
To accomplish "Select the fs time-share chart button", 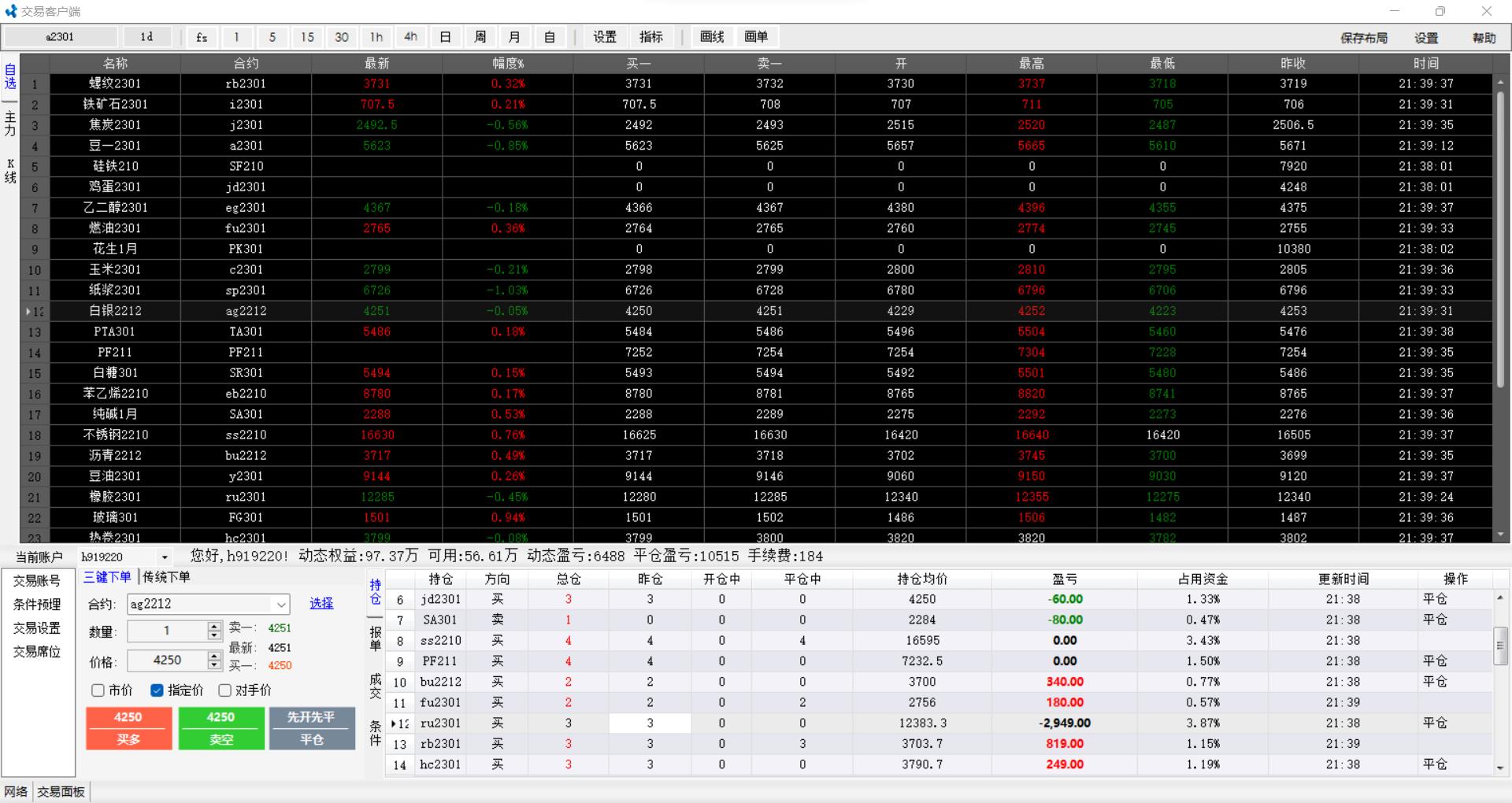I will click(202, 37).
